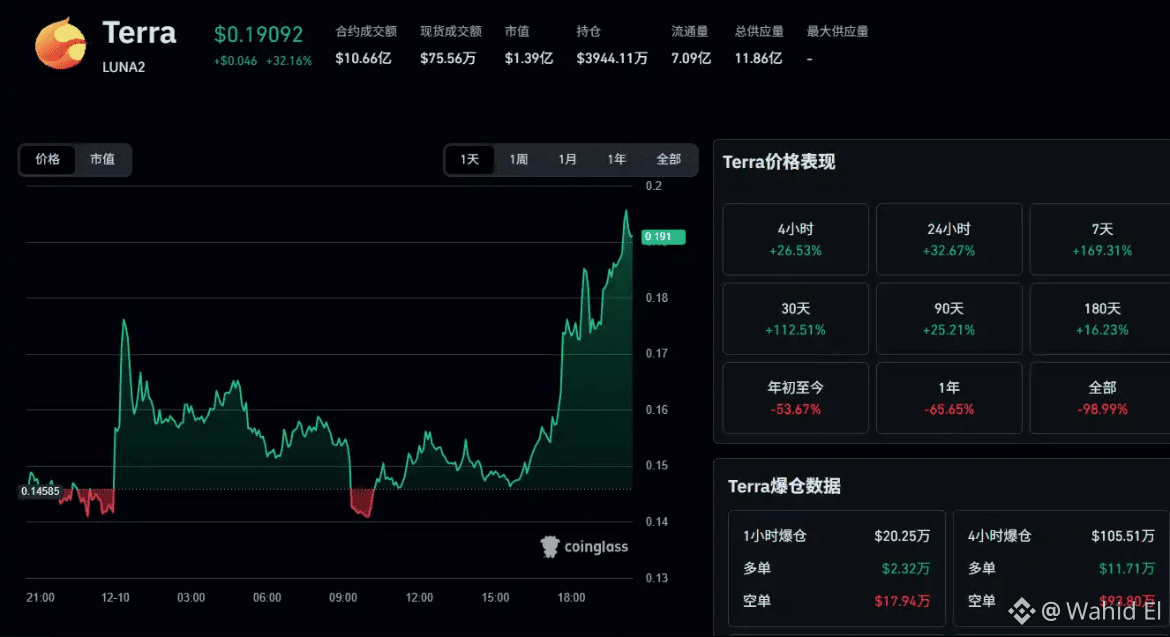Click the 1小时 空单 $17.94万 value
1170x637 pixels.
pyautogui.click(x=902, y=601)
